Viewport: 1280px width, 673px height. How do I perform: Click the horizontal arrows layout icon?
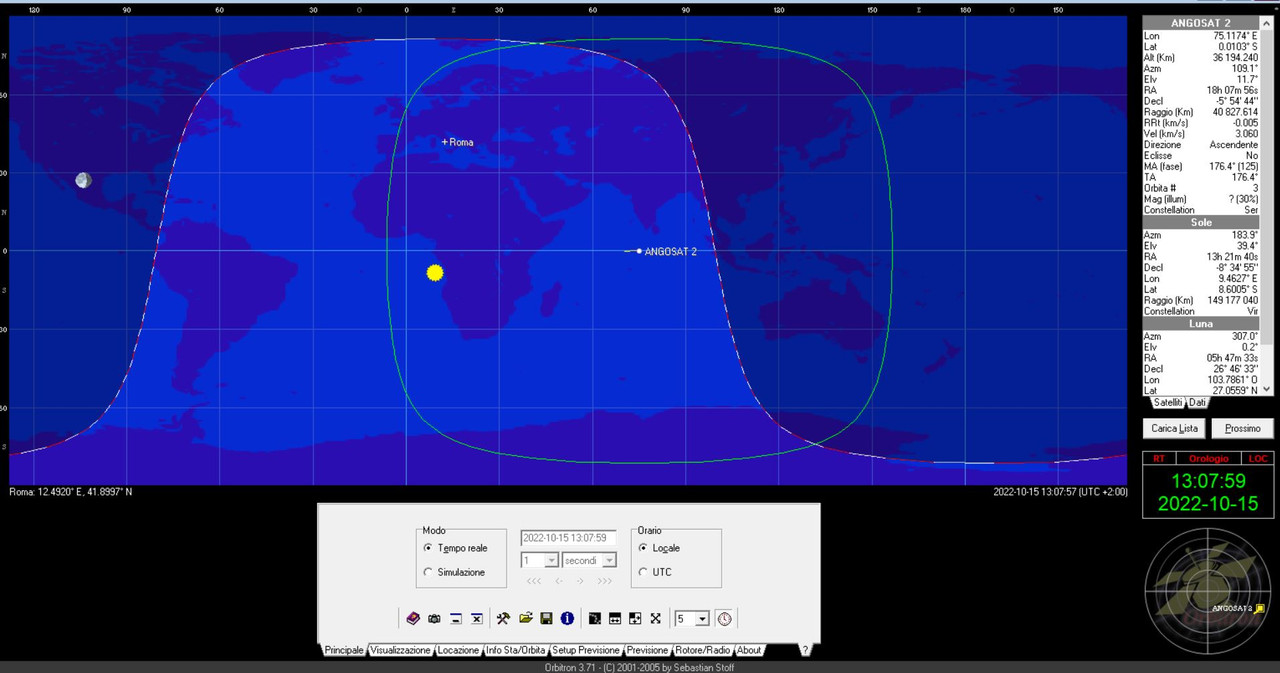(615, 618)
